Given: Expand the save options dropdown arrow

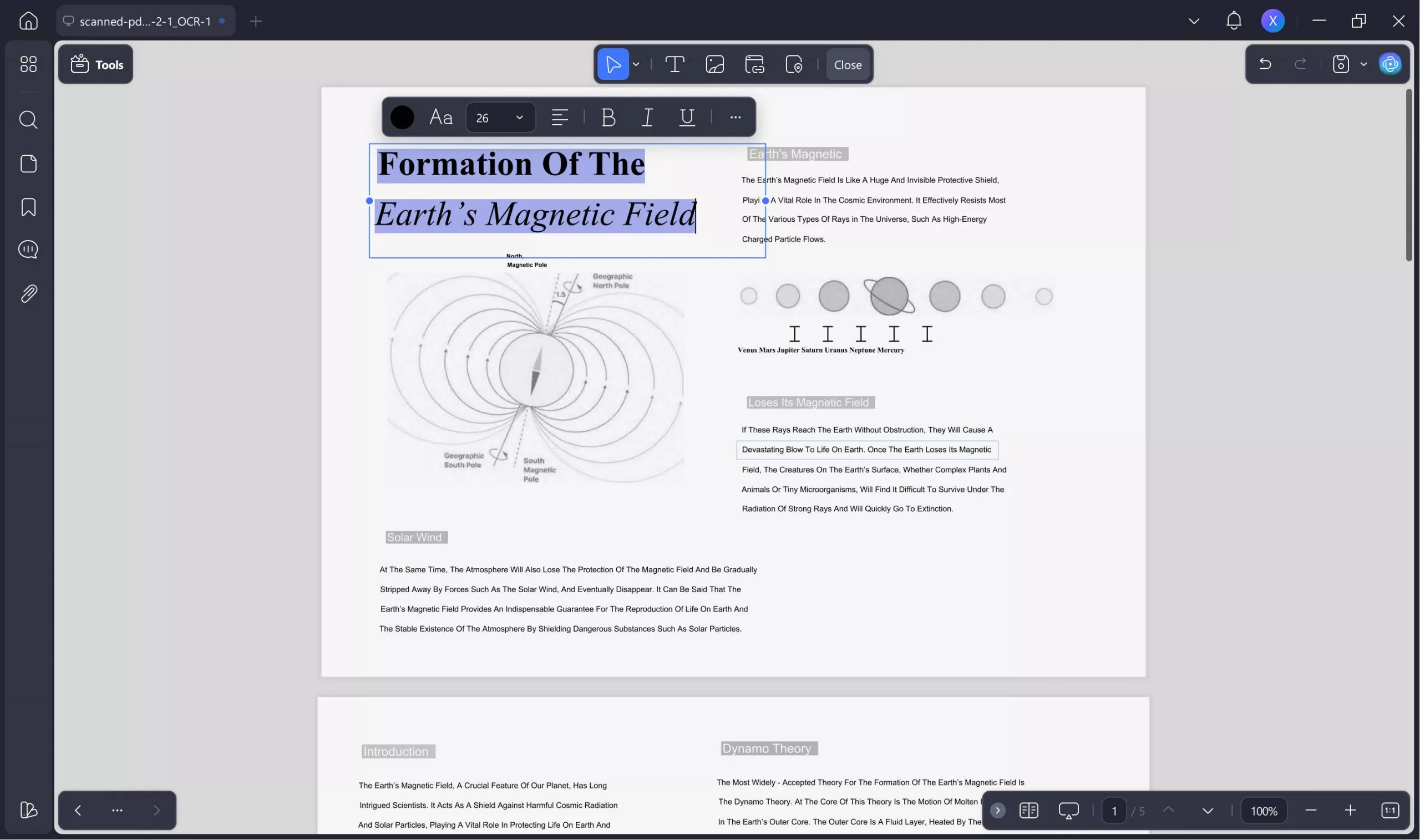Looking at the screenshot, I should pos(1363,64).
